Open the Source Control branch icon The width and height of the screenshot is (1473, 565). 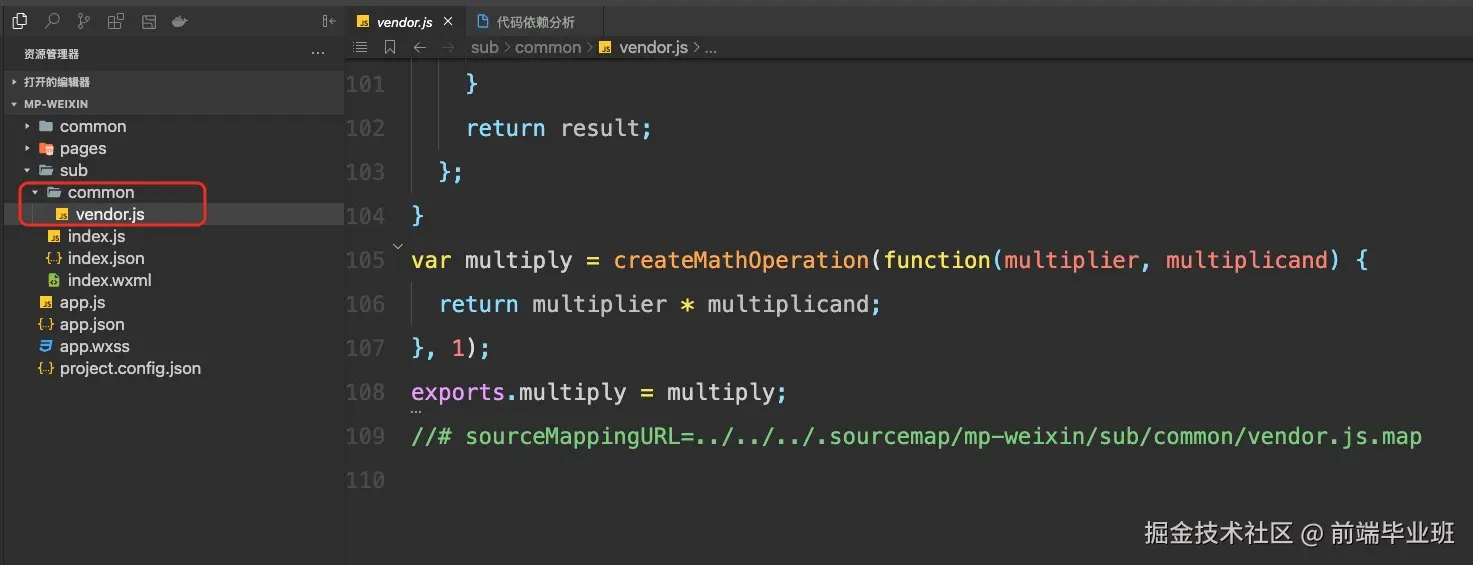[84, 21]
